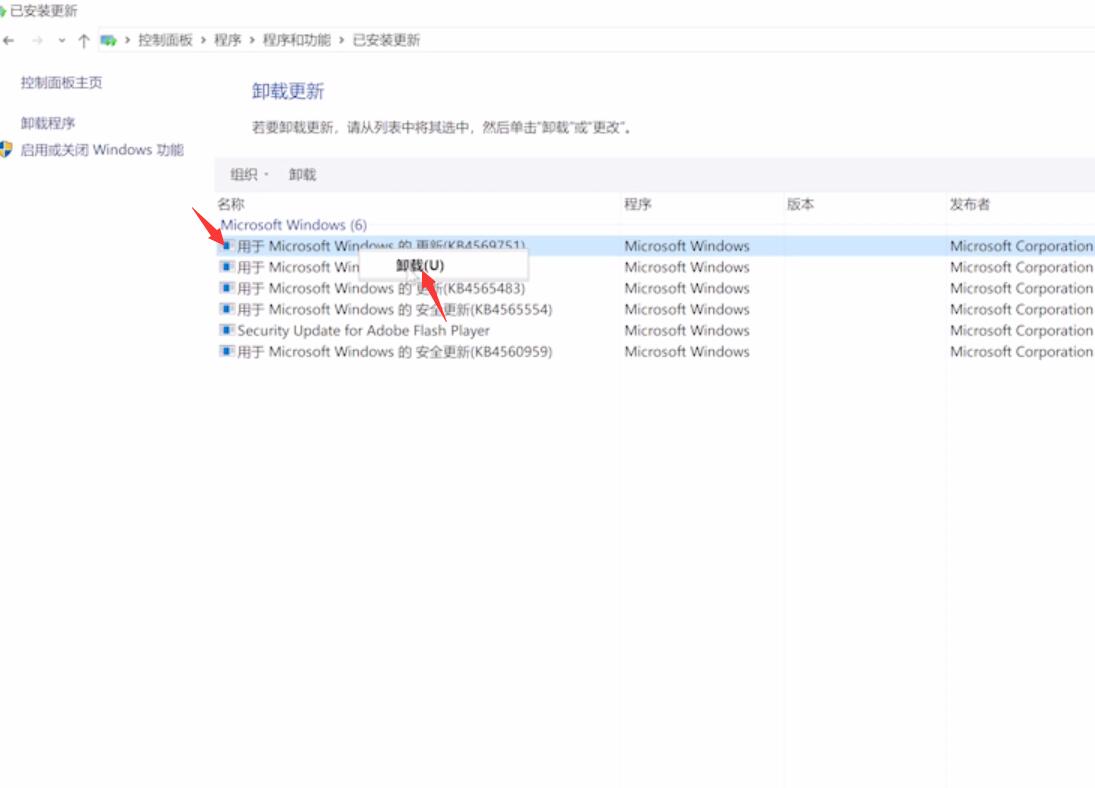Click Microsoft Corporation in the KB4560959 row
The height and width of the screenshot is (788, 1095).
tap(1021, 351)
